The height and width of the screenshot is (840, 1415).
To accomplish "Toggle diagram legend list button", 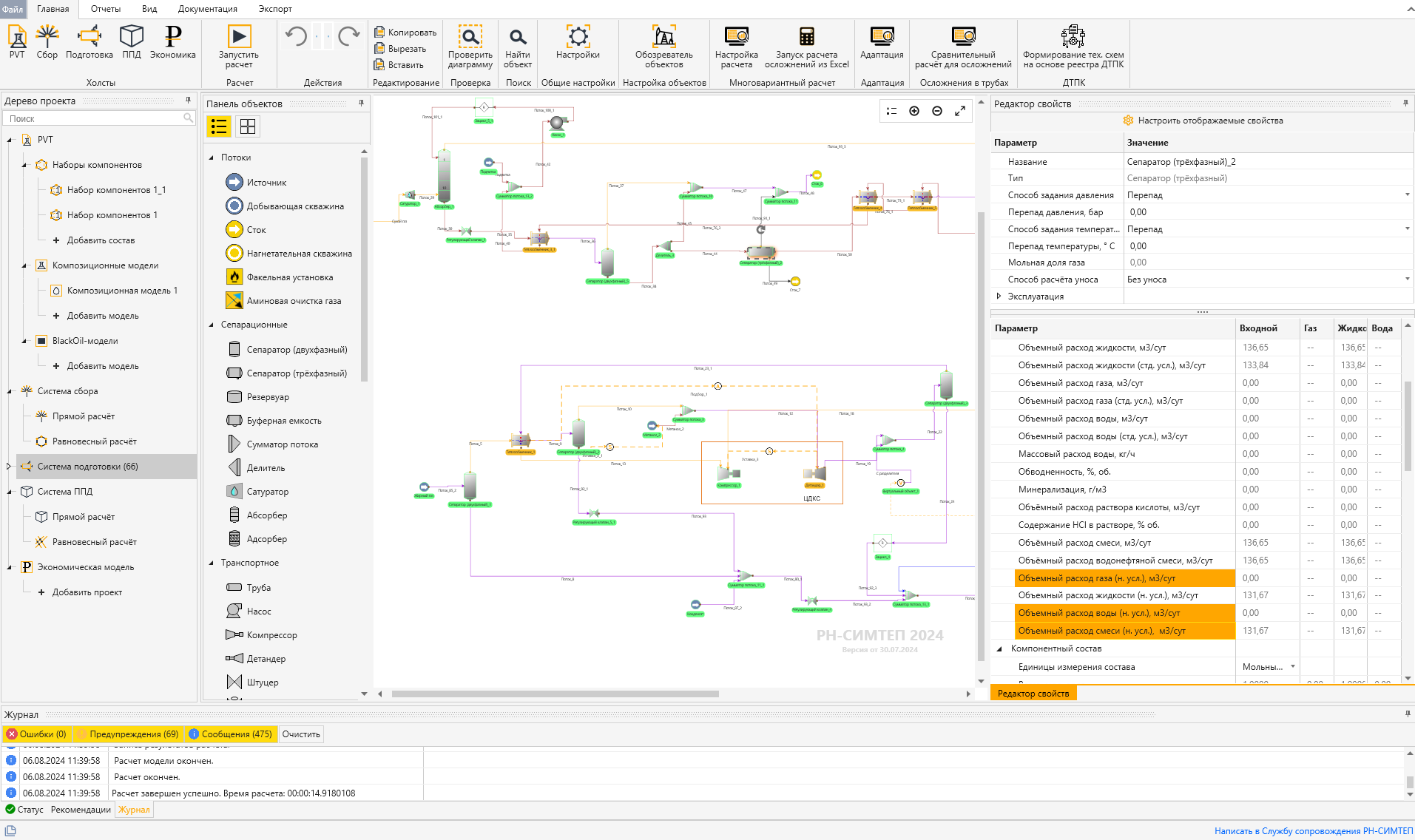I will 891,111.
